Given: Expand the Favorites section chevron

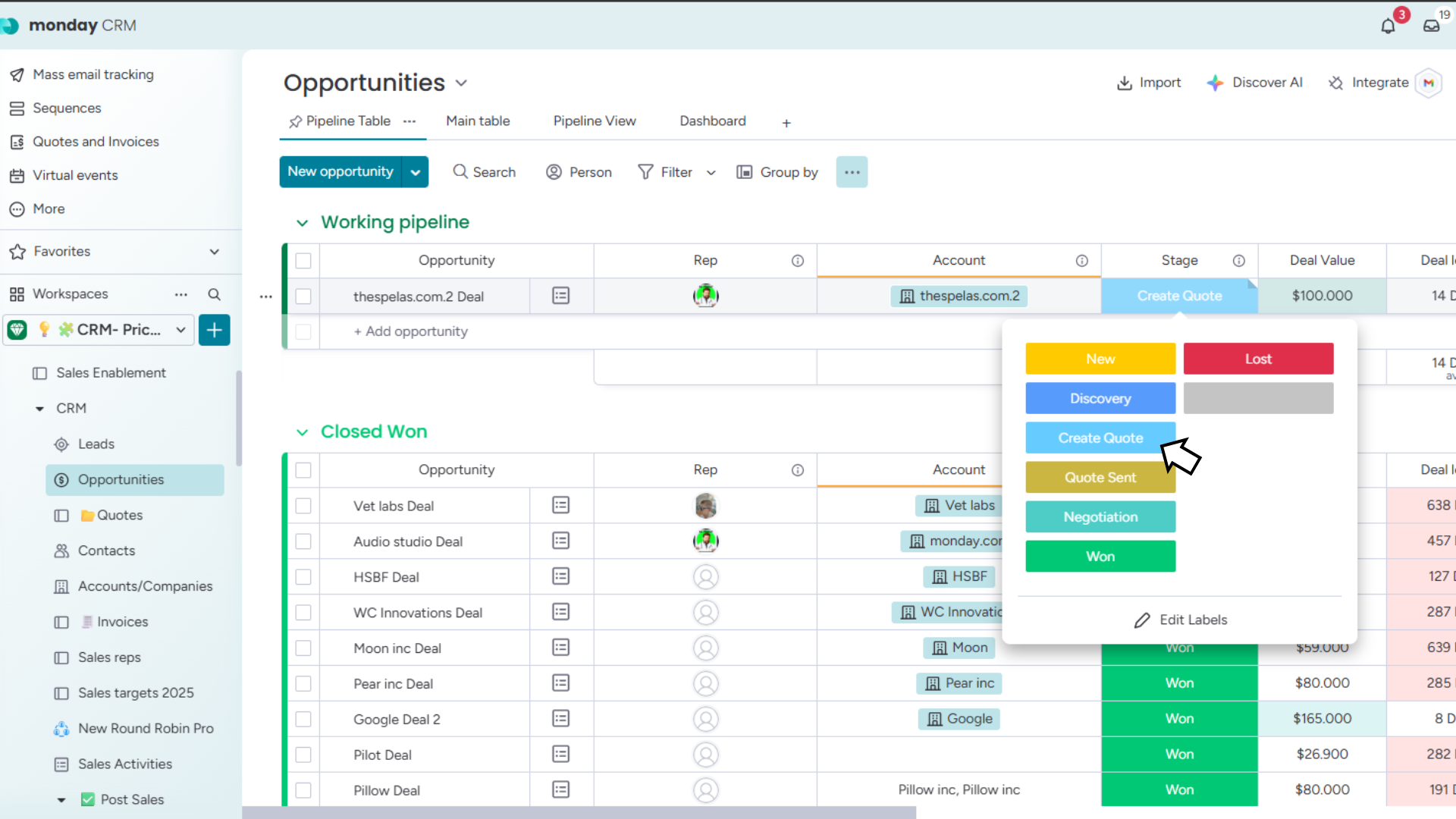Looking at the screenshot, I should click(x=215, y=252).
